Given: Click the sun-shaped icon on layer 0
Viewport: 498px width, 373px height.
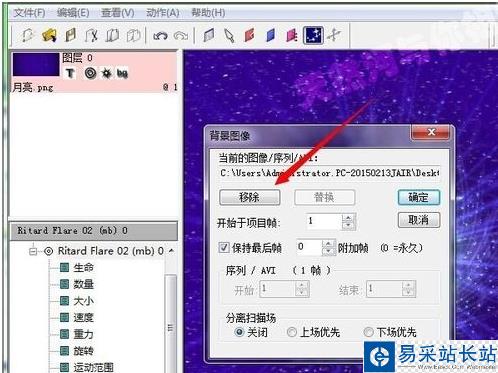Looking at the screenshot, I should (107, 73).
